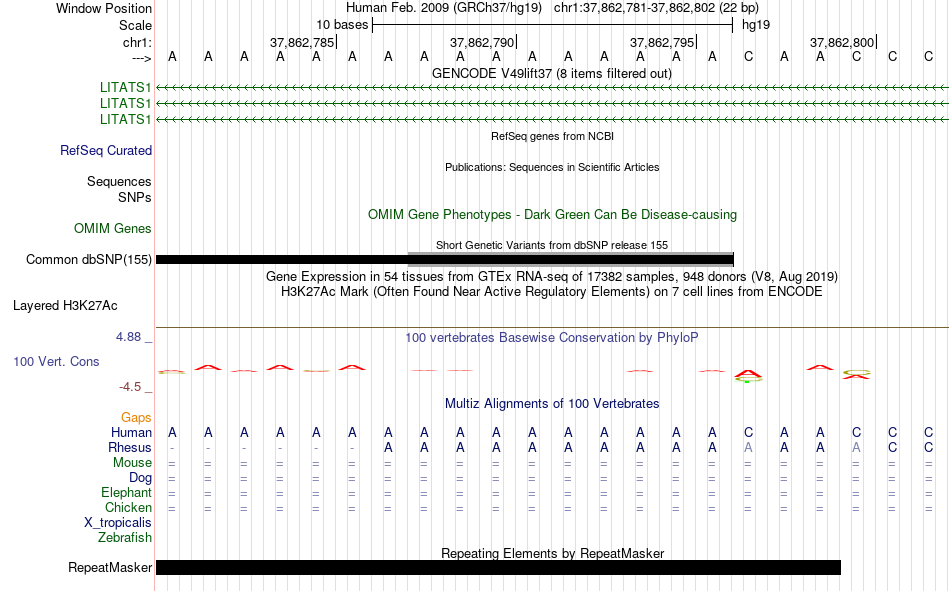Click the Dog species label
The width and height of the screenshot is (950, 591).
click(140, 478)
